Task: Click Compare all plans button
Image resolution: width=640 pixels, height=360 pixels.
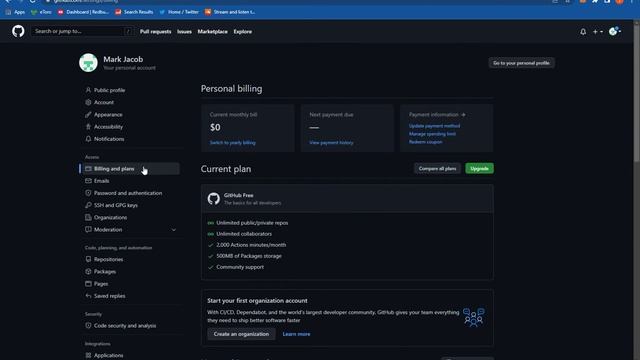Action: coord(437,169)
